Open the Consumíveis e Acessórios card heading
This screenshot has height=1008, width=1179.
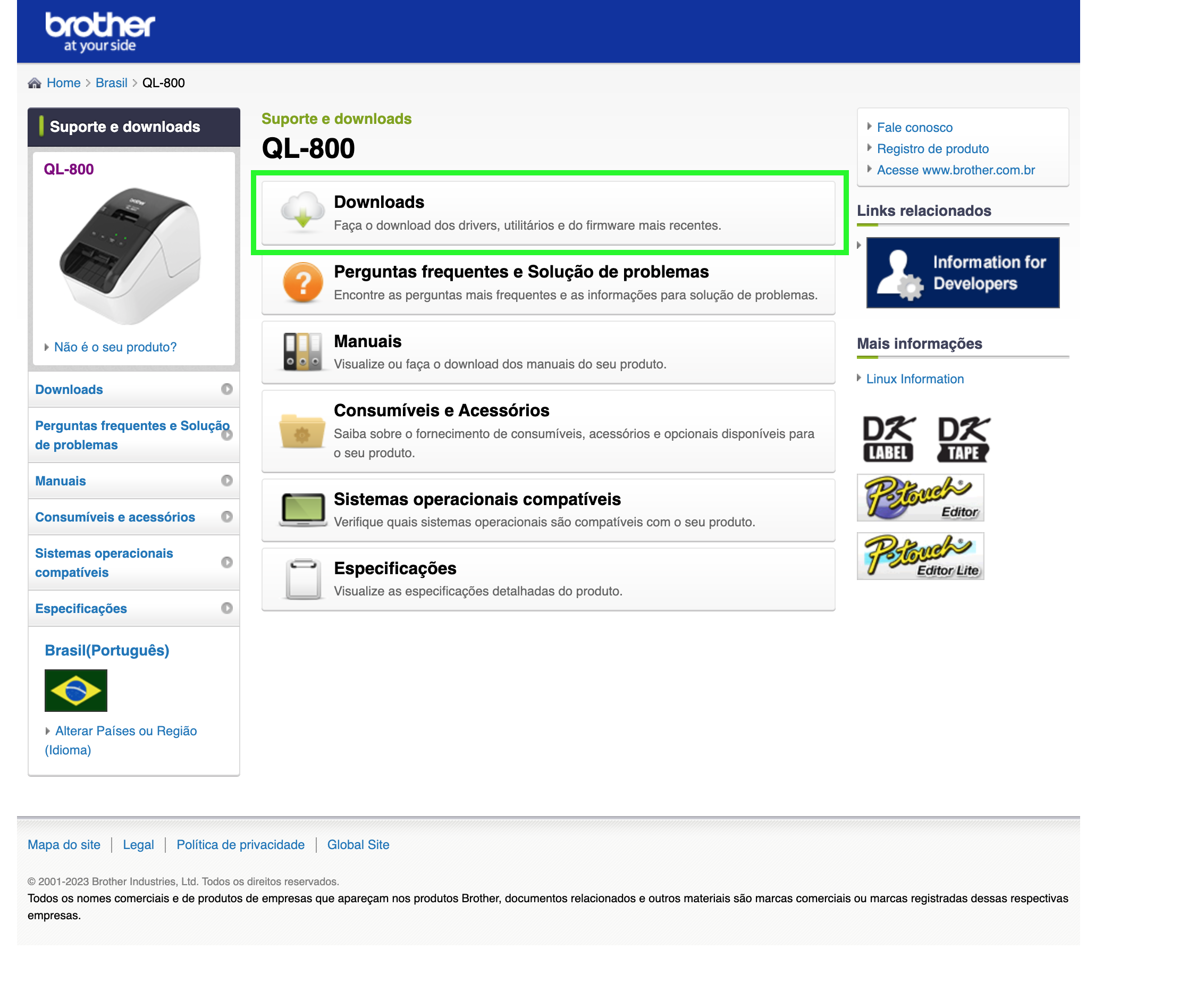(442, 410)
